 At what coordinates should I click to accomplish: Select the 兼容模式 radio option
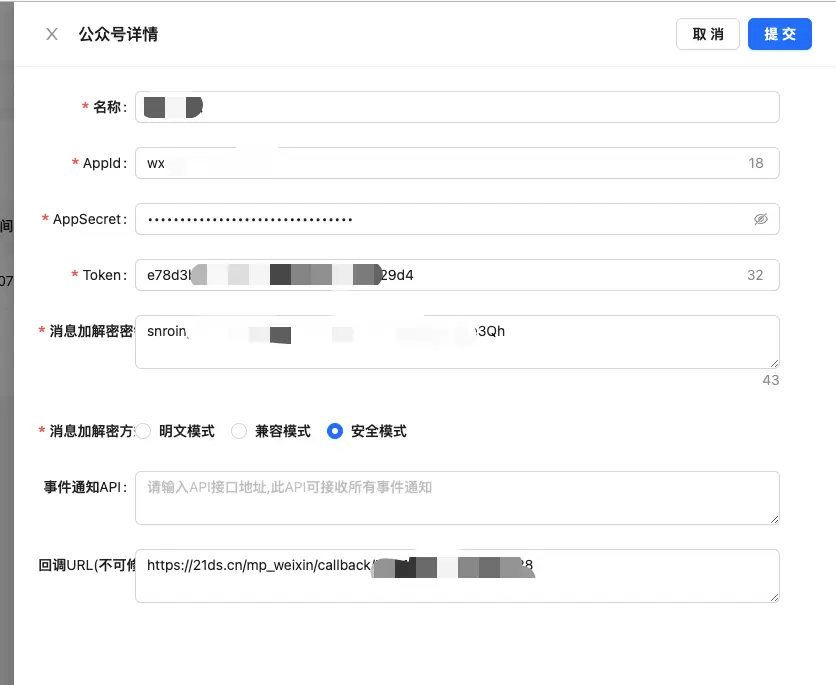[x=239, y=431]
